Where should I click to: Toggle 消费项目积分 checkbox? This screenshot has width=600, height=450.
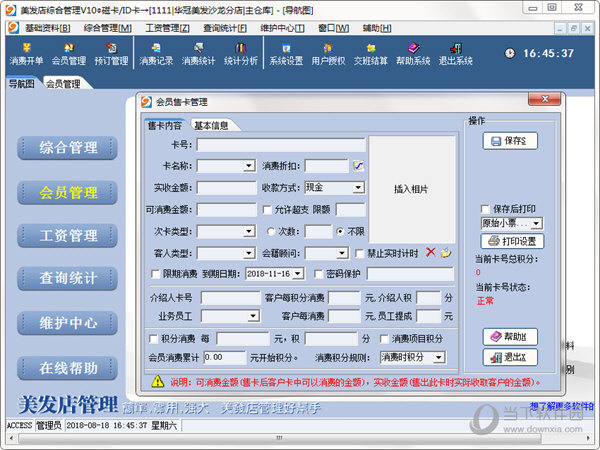pos(384,339)
